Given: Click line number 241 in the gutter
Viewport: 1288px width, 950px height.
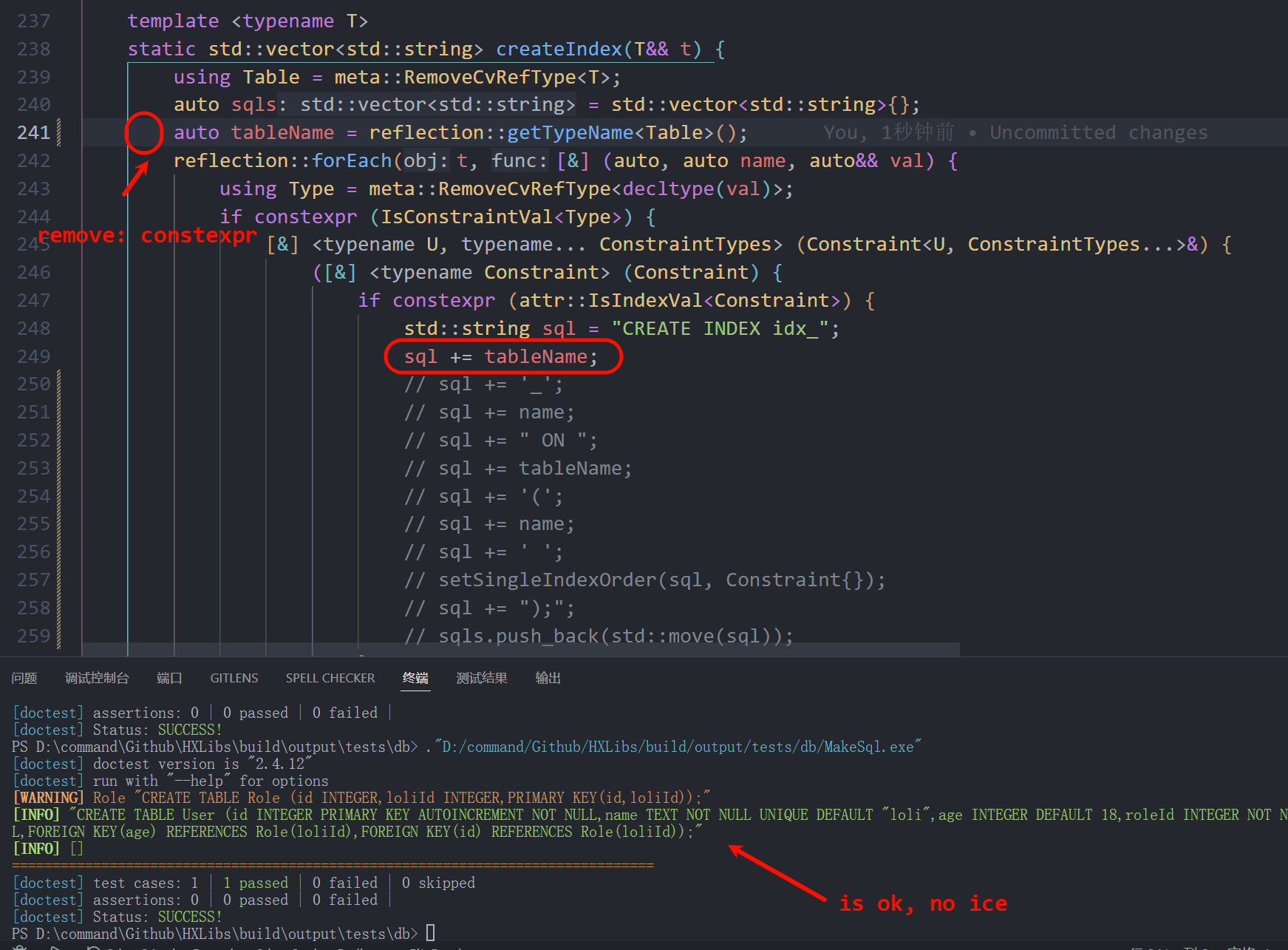Looking at the screenshot, I should pyautogui.click(x=34, y=133).
